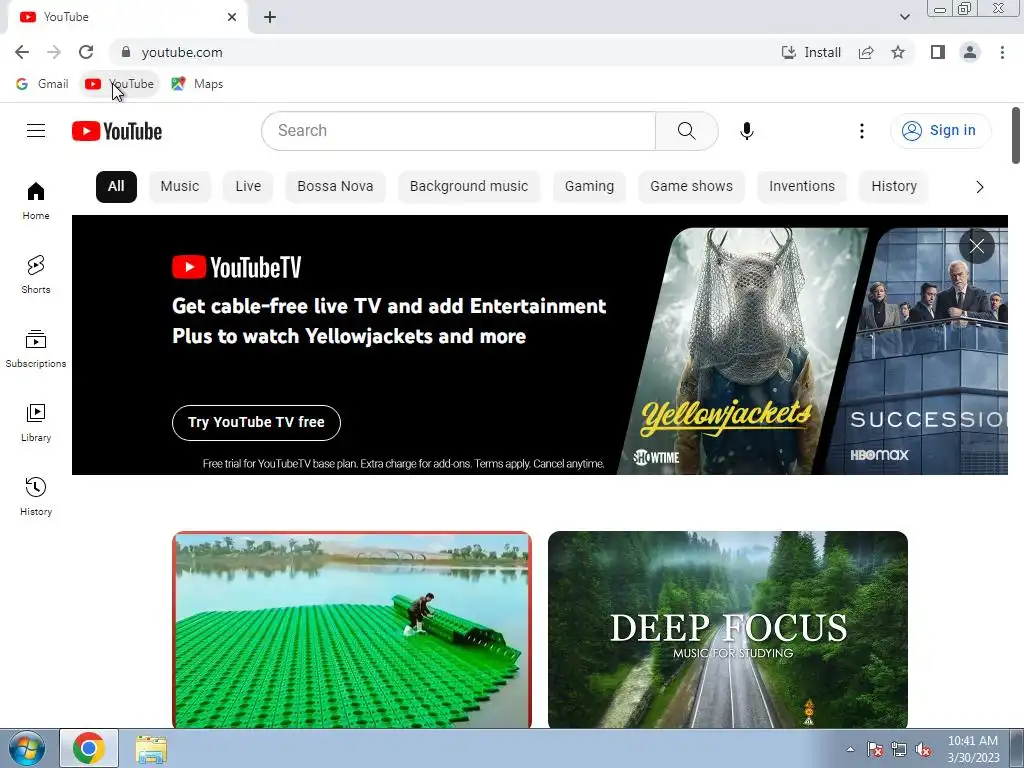Click the Sign in button

point(940,131)
